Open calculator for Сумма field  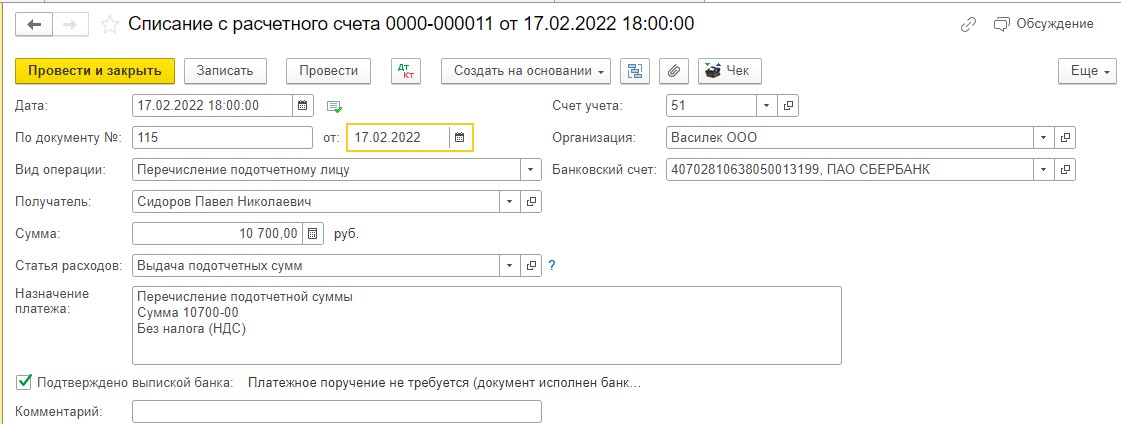click(312, 233)
